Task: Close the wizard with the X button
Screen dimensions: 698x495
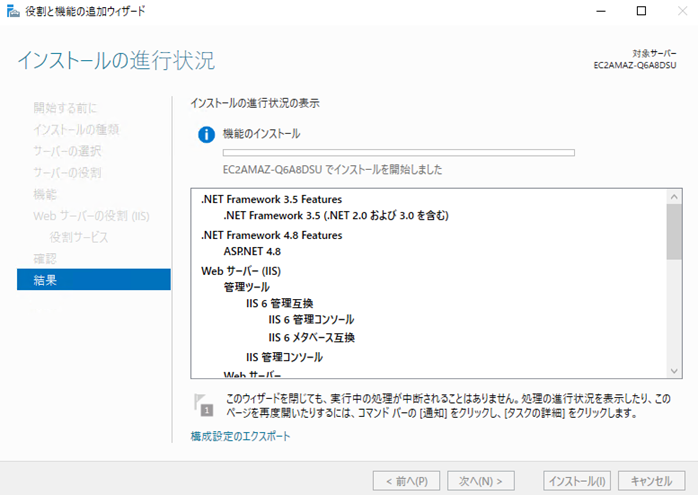Action: pos(682,11)
